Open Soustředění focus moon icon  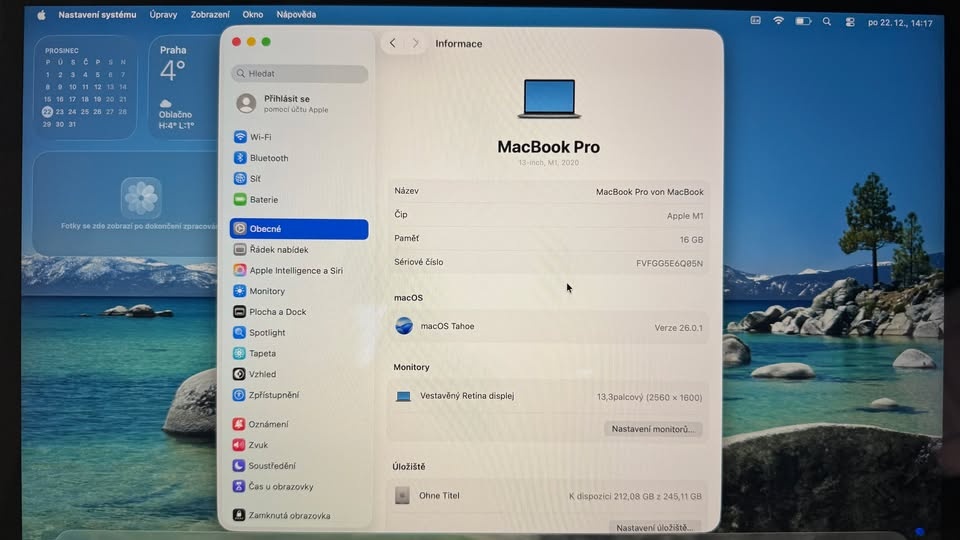click(x=239, y=465)
